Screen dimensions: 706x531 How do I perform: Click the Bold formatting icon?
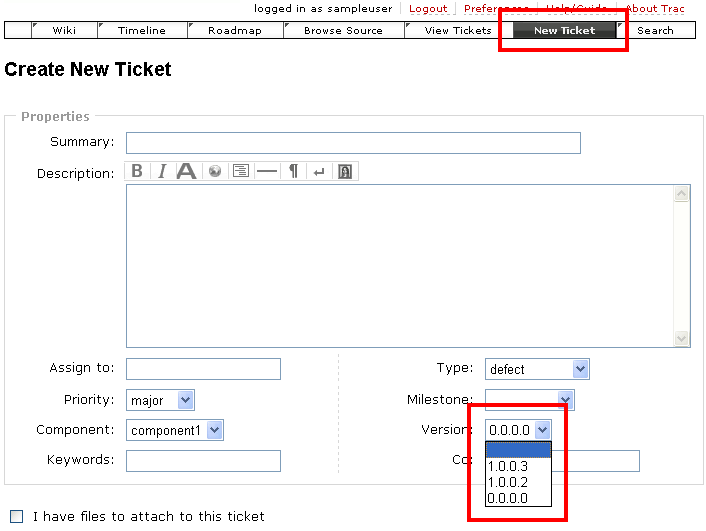pyautogui.click(x=137, y=171)
